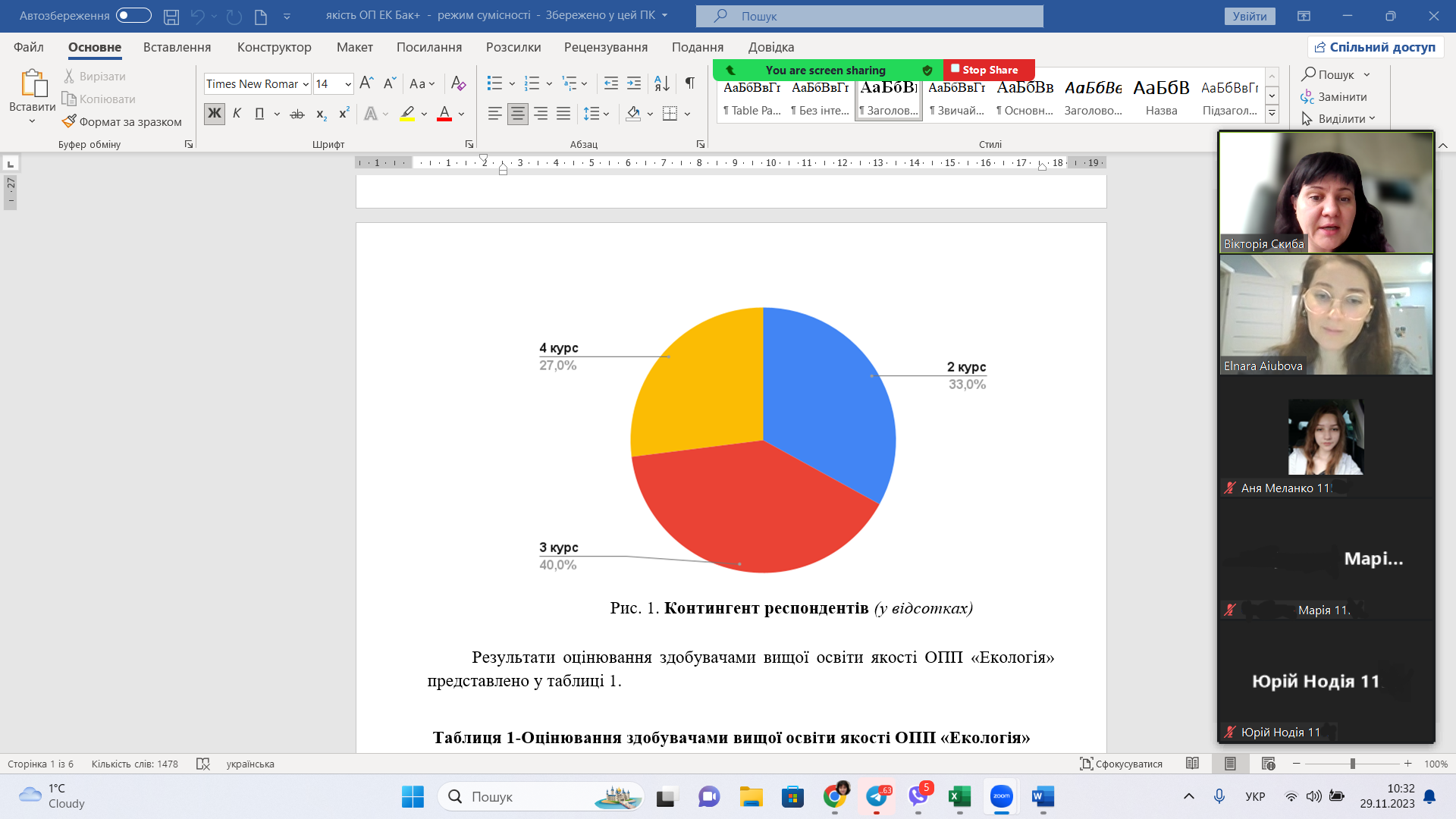Click the Clear formatting icon
Viewport: 1456px width, 819px height.
(458, 83)
